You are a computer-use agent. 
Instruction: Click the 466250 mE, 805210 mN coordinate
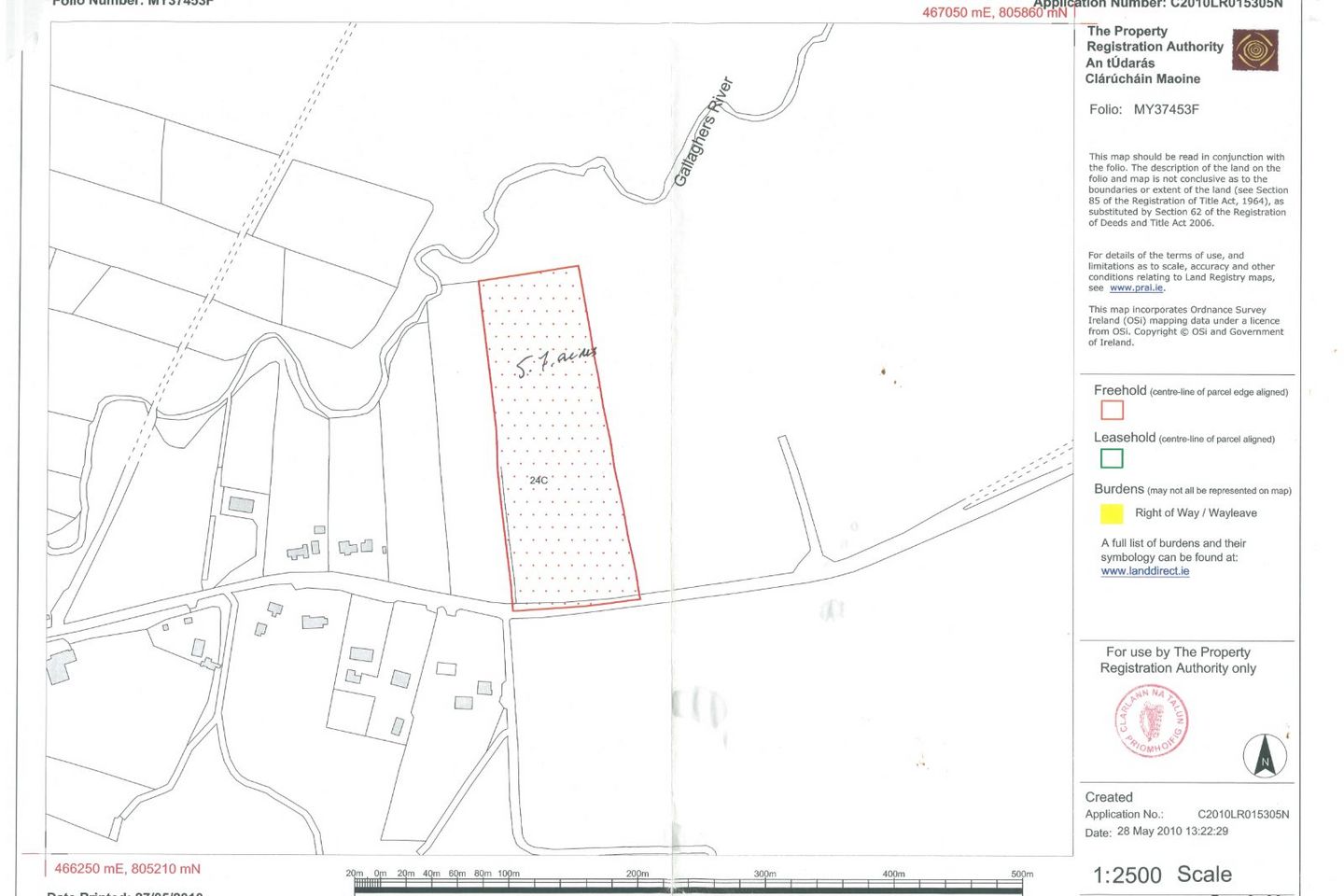coord(128,869)
